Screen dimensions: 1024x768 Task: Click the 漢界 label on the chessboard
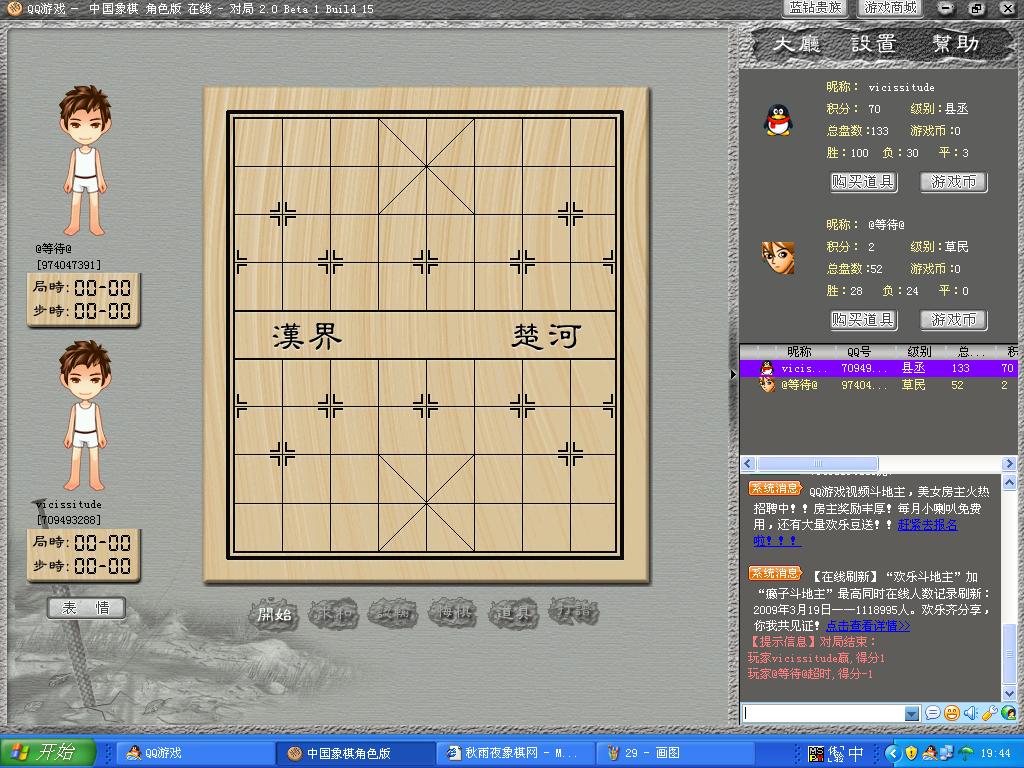point(307,336)
